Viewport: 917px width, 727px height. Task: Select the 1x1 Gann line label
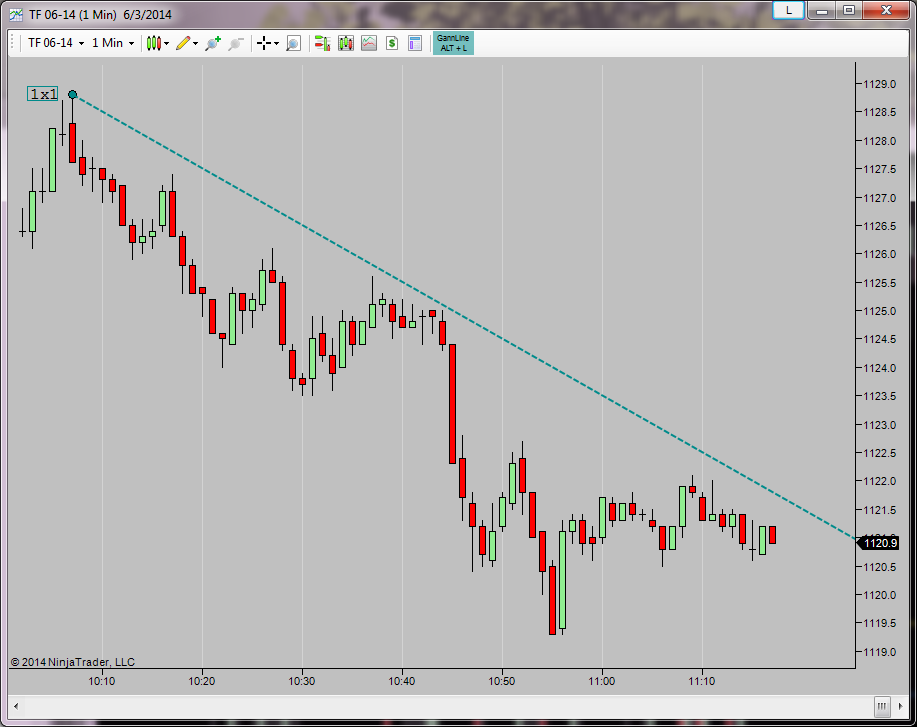pyautogui.click(x=43, y=94)
